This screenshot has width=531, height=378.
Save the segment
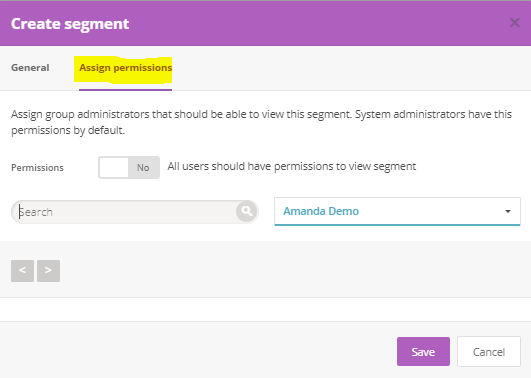pos(423,352)
